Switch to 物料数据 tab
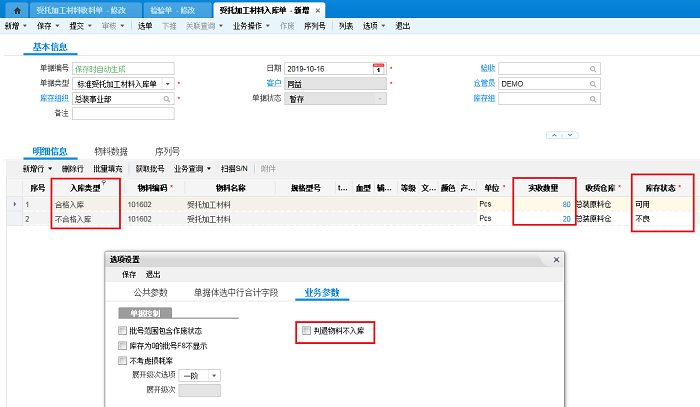This screenshot has height=407, width=700. tap(110, 151)
